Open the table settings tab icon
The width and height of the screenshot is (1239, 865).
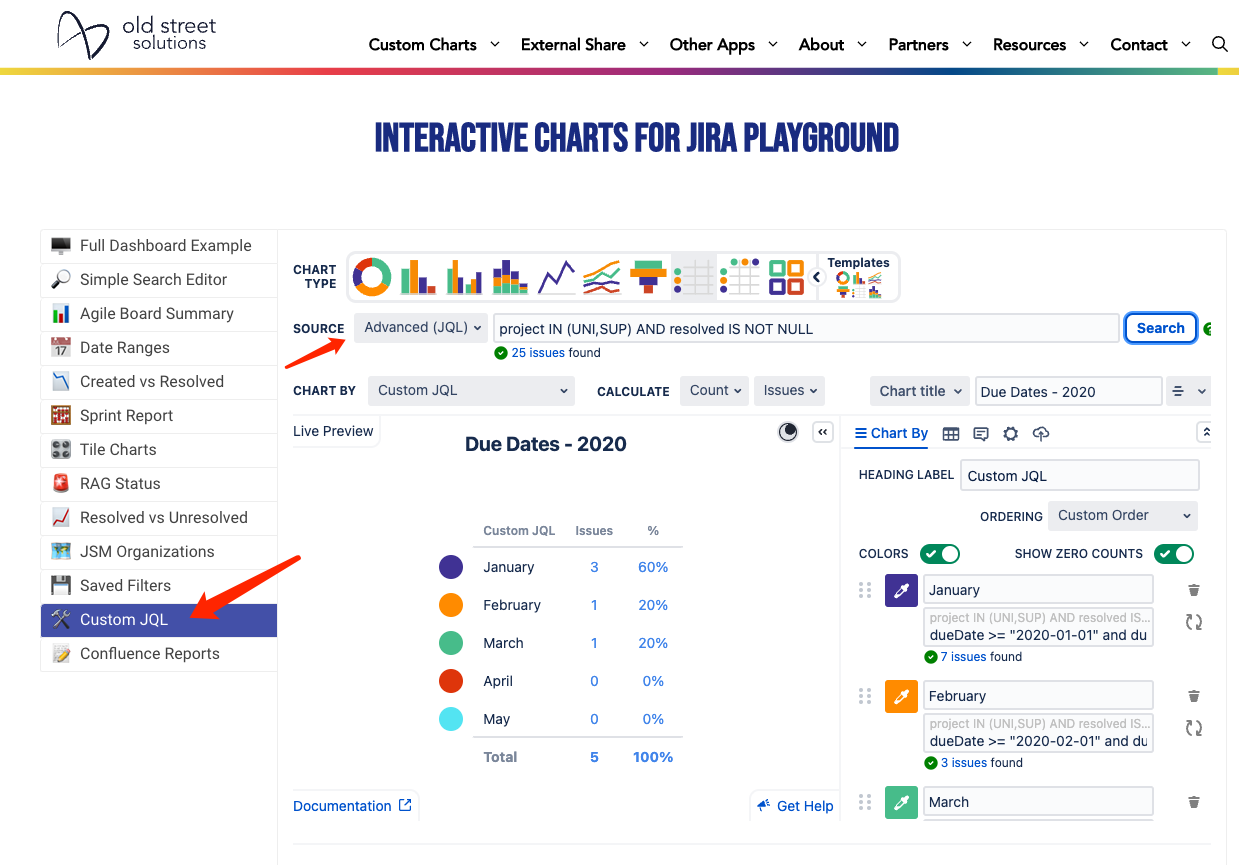[951, 434]
